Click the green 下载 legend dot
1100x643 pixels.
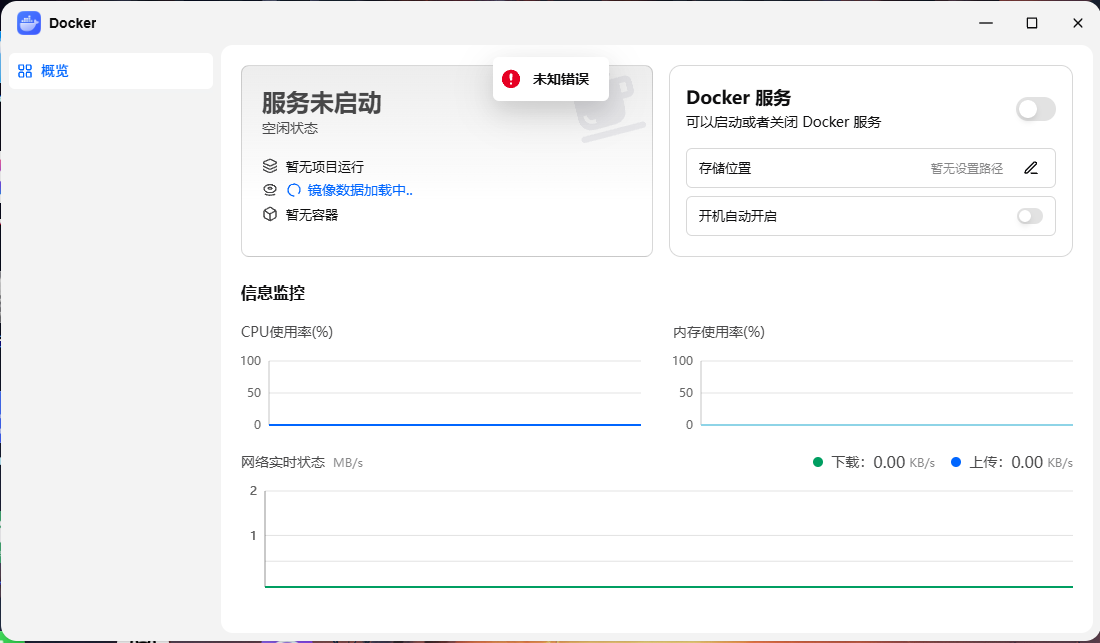click(817, 462)
